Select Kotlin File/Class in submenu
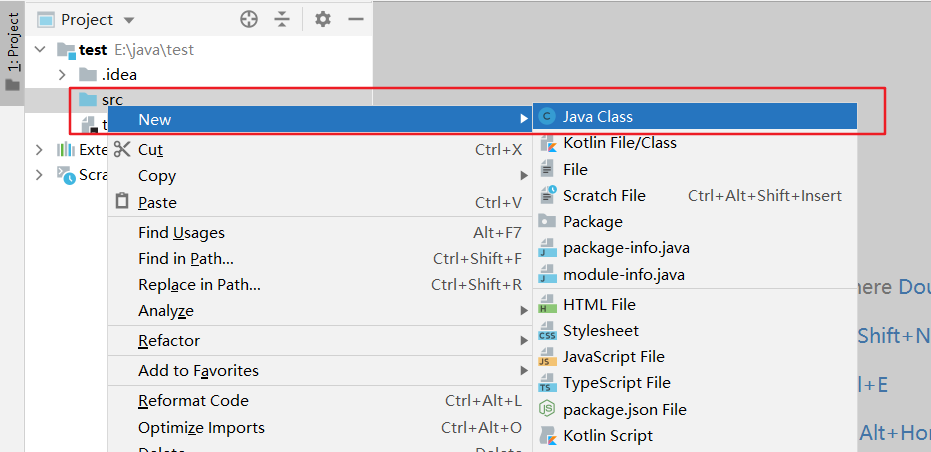The height and width of the screenshot is (452, 931). (695, 143)
